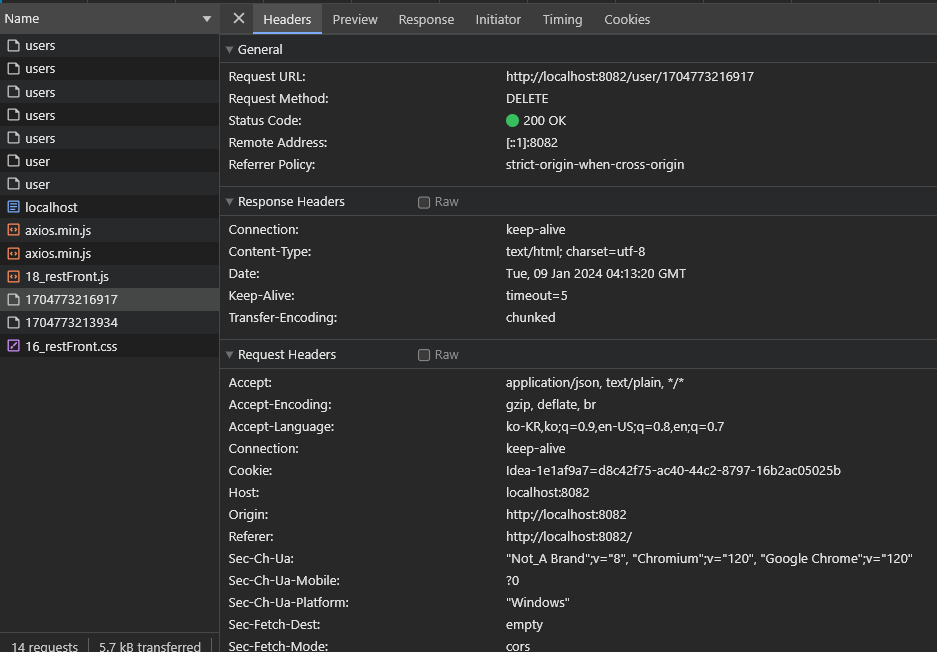Select the 16_restFront.css request
This screenshot has width=937, height=652.
(109, 346)
